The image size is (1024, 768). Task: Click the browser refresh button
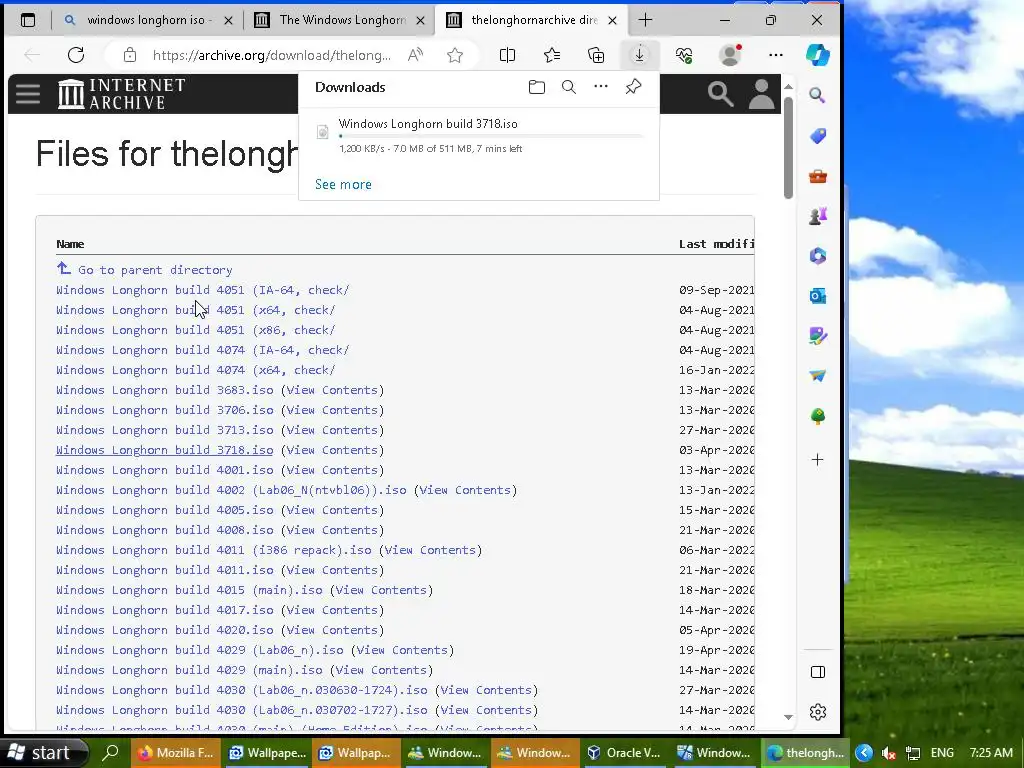[x=76, y=55]
